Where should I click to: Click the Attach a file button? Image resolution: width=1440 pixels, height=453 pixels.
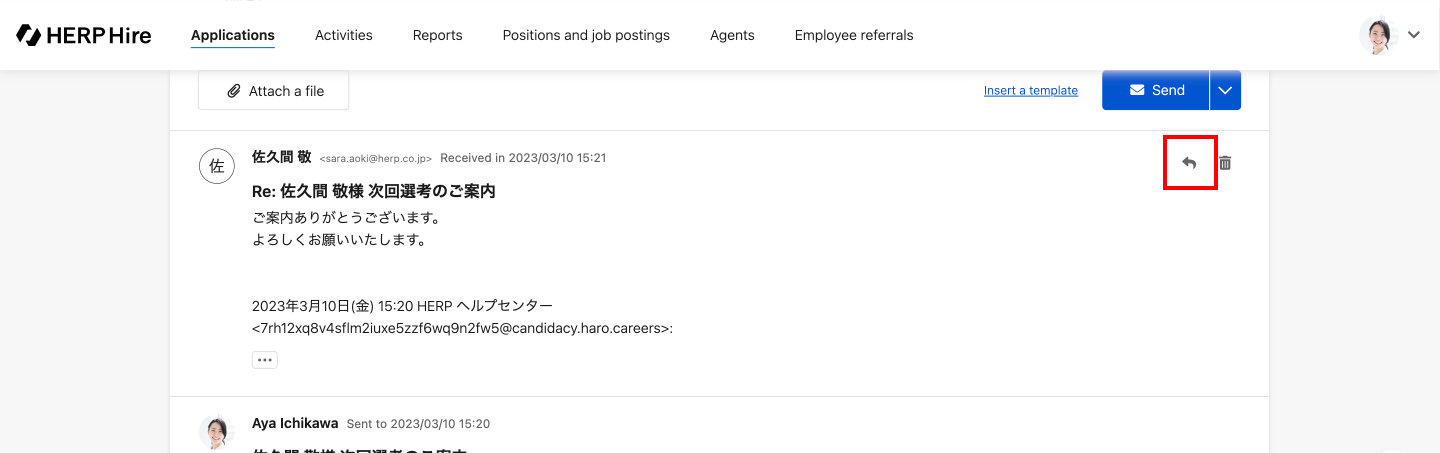[274, 91]
